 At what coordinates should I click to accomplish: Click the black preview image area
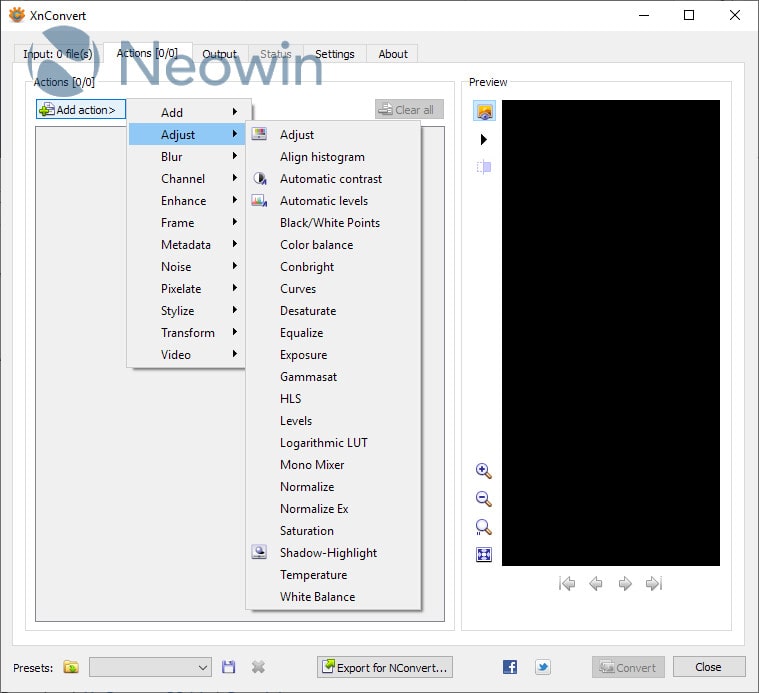pos(611,333)
